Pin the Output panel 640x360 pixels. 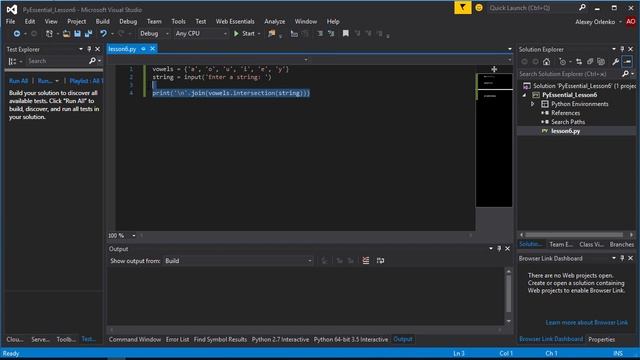(499, 249)
